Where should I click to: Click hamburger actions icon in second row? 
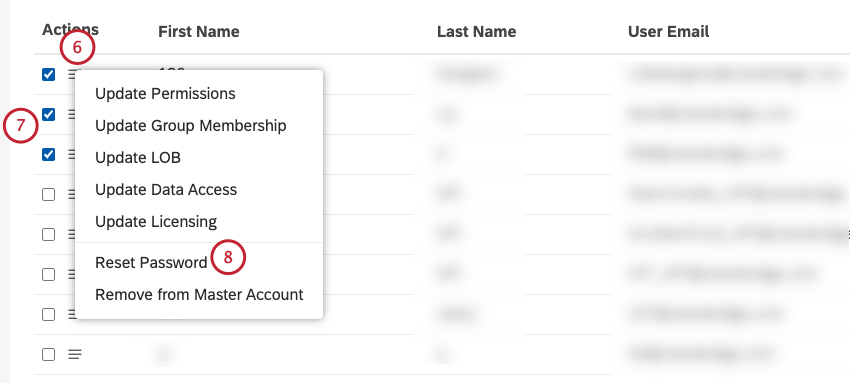point(72,115)
